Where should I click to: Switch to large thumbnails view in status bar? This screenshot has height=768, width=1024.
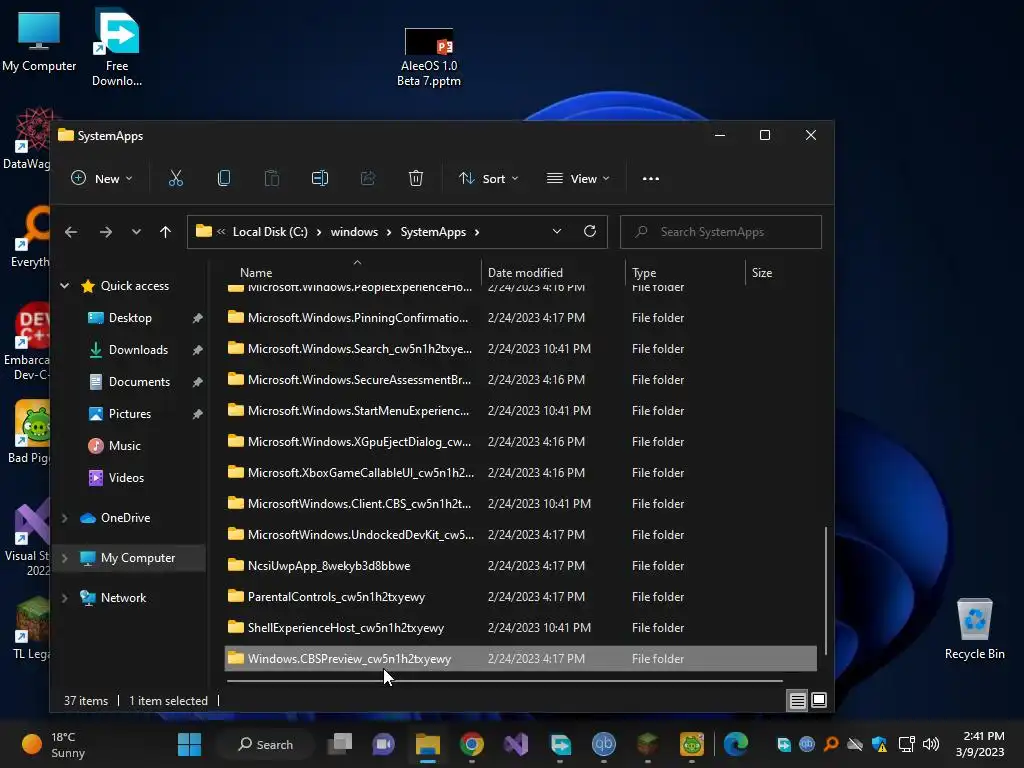819,701
